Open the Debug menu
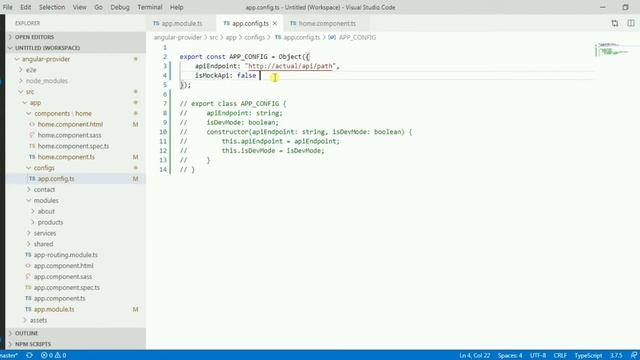This screenshot has height=360, width=640. [120, 7]
